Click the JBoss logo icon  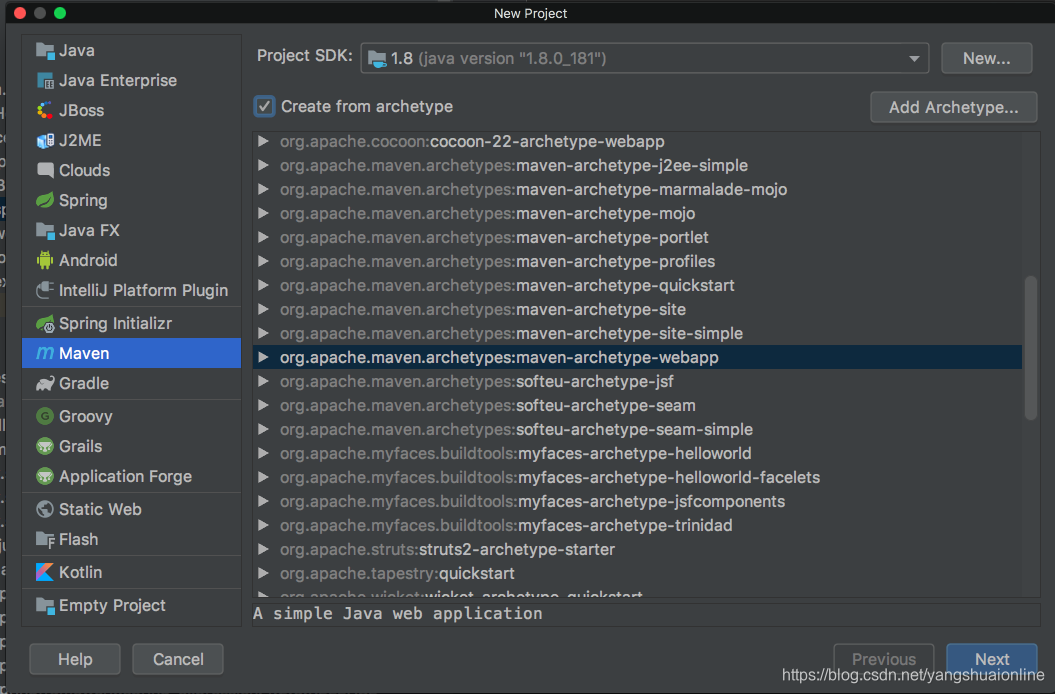(x=45, y=110)
